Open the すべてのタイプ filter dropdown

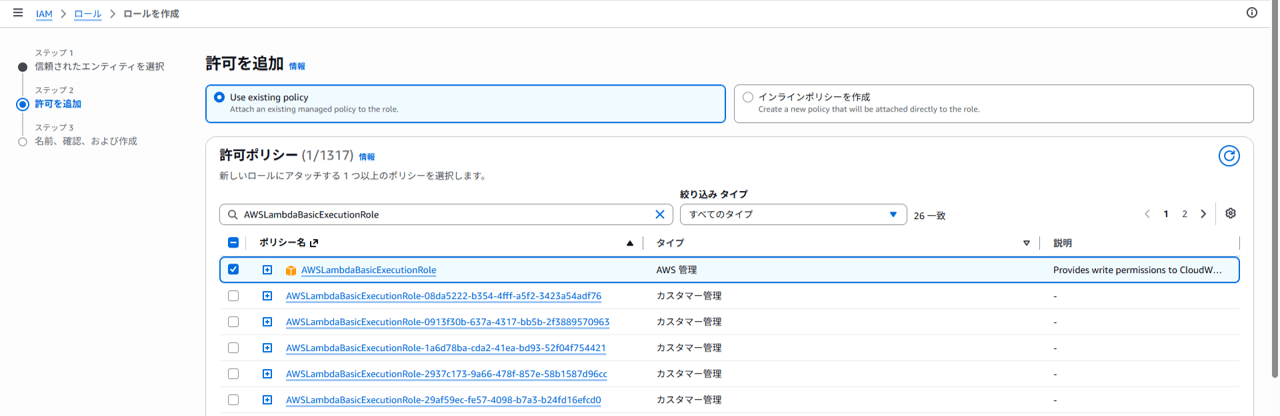793,214
